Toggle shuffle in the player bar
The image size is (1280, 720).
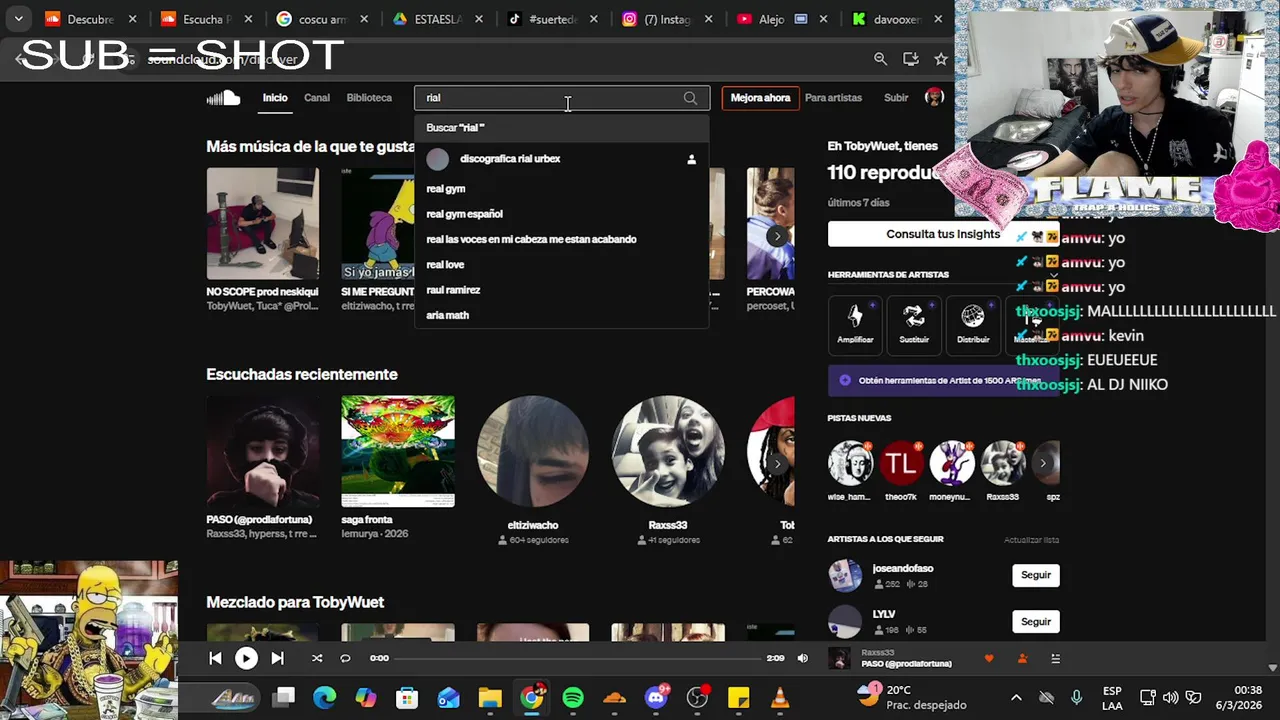317,658
